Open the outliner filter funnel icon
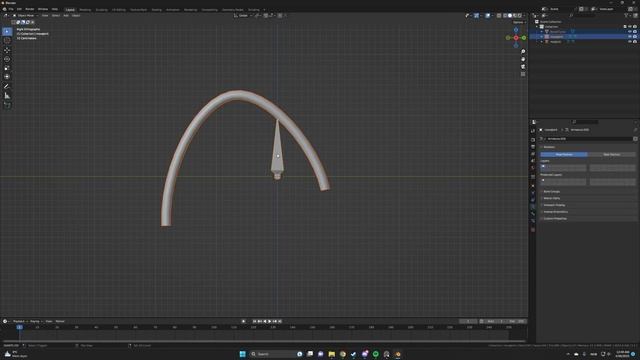The height and width of the screenshot is (360, 640). click(x=626, y=16)
